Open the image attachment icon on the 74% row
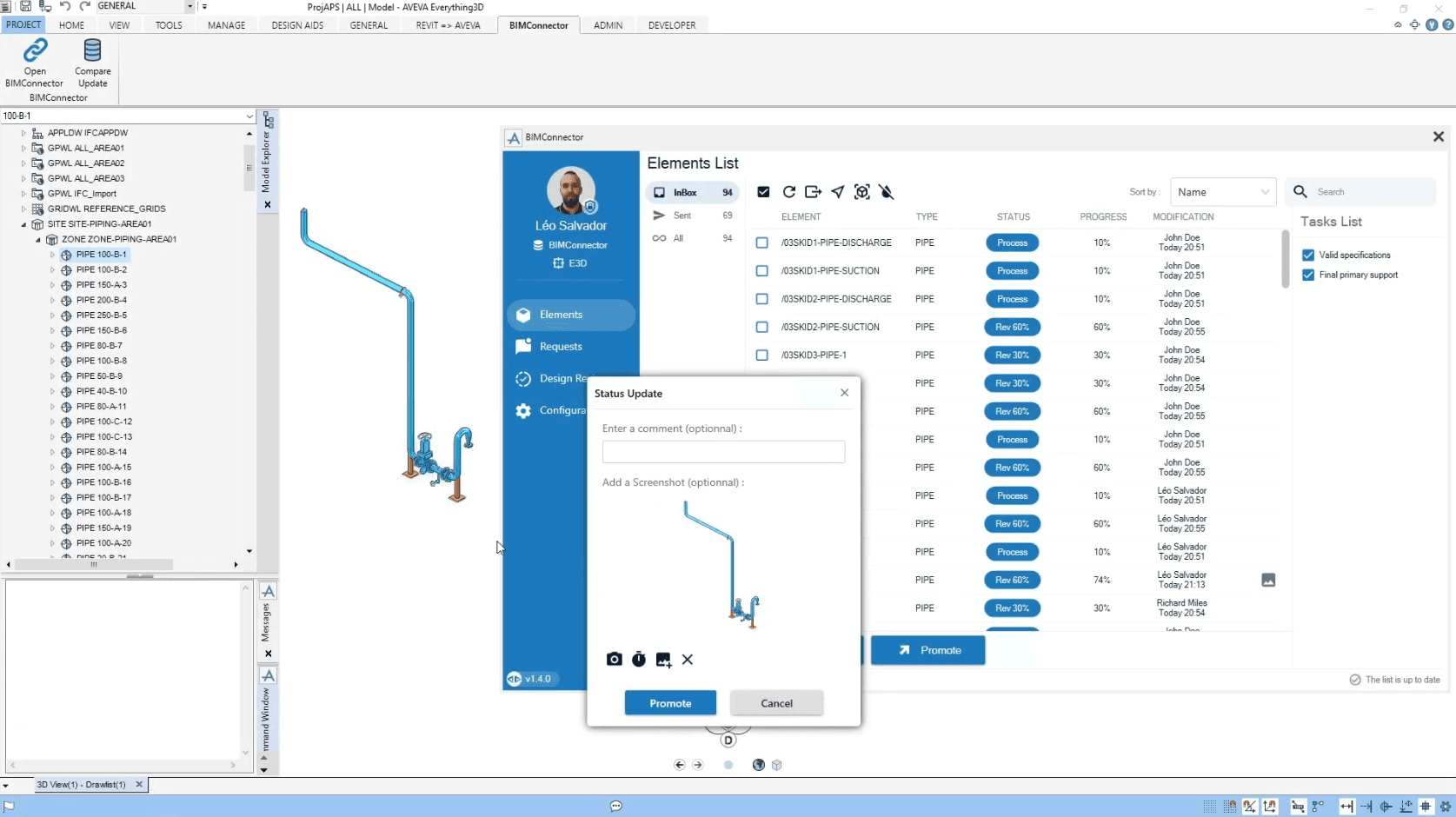 pyautogui.click(x=1268, y=580)
